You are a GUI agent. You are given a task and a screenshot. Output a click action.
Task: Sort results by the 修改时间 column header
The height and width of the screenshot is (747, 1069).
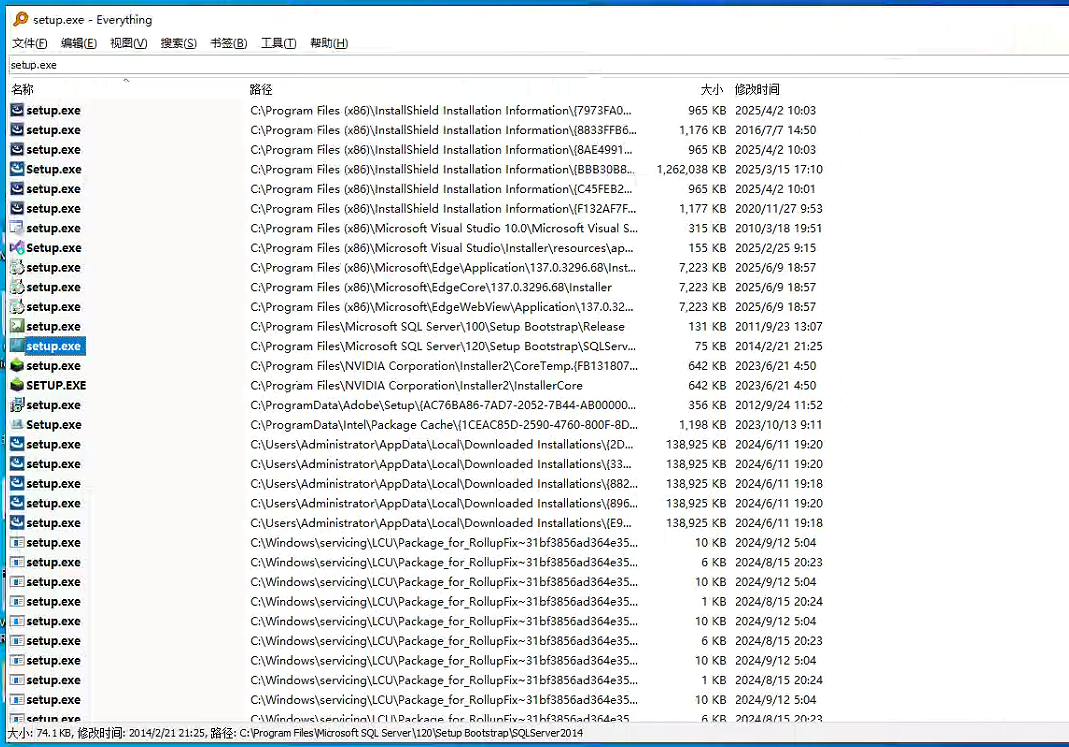757,89
